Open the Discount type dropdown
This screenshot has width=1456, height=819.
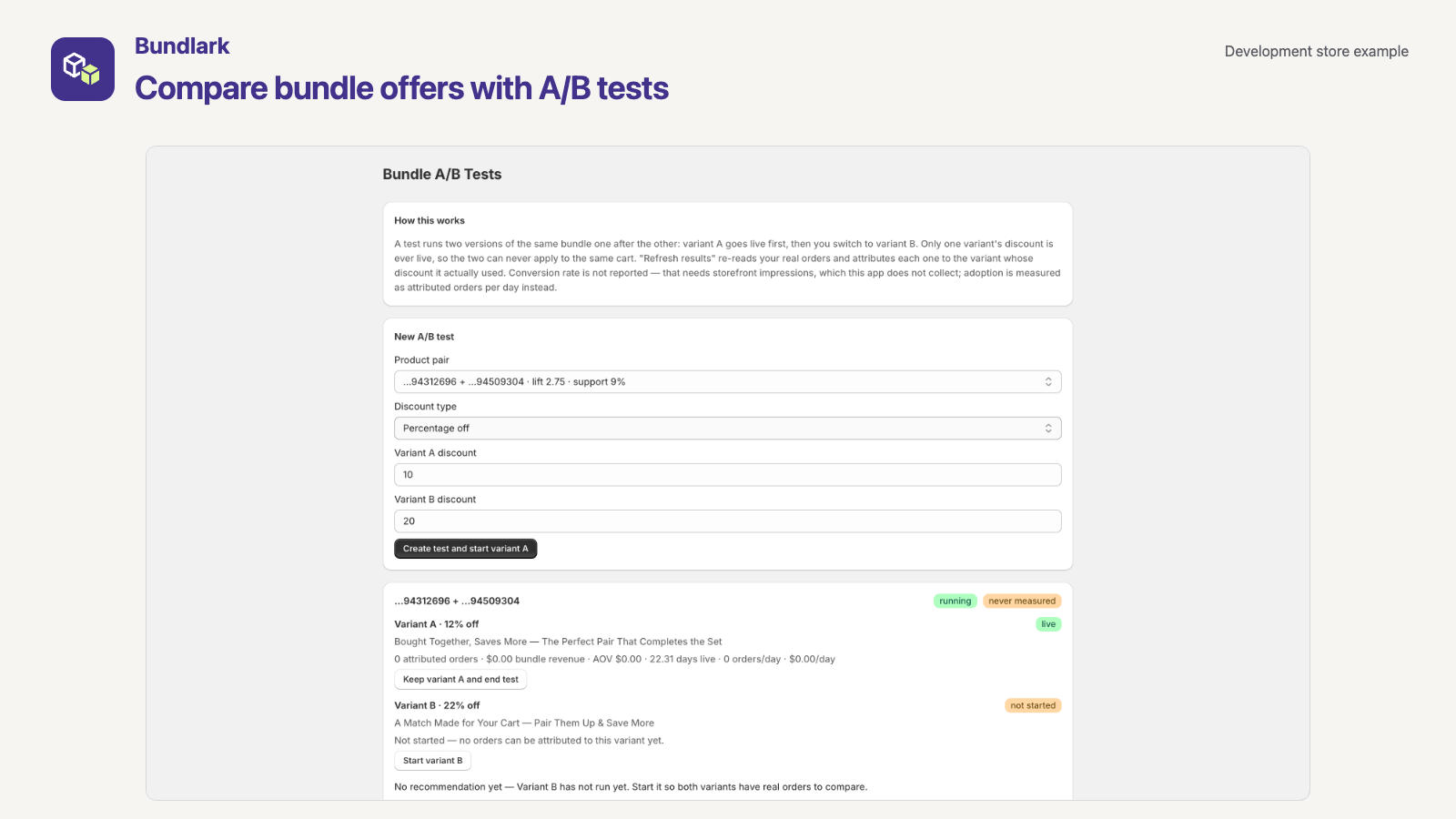coord(727,429)
